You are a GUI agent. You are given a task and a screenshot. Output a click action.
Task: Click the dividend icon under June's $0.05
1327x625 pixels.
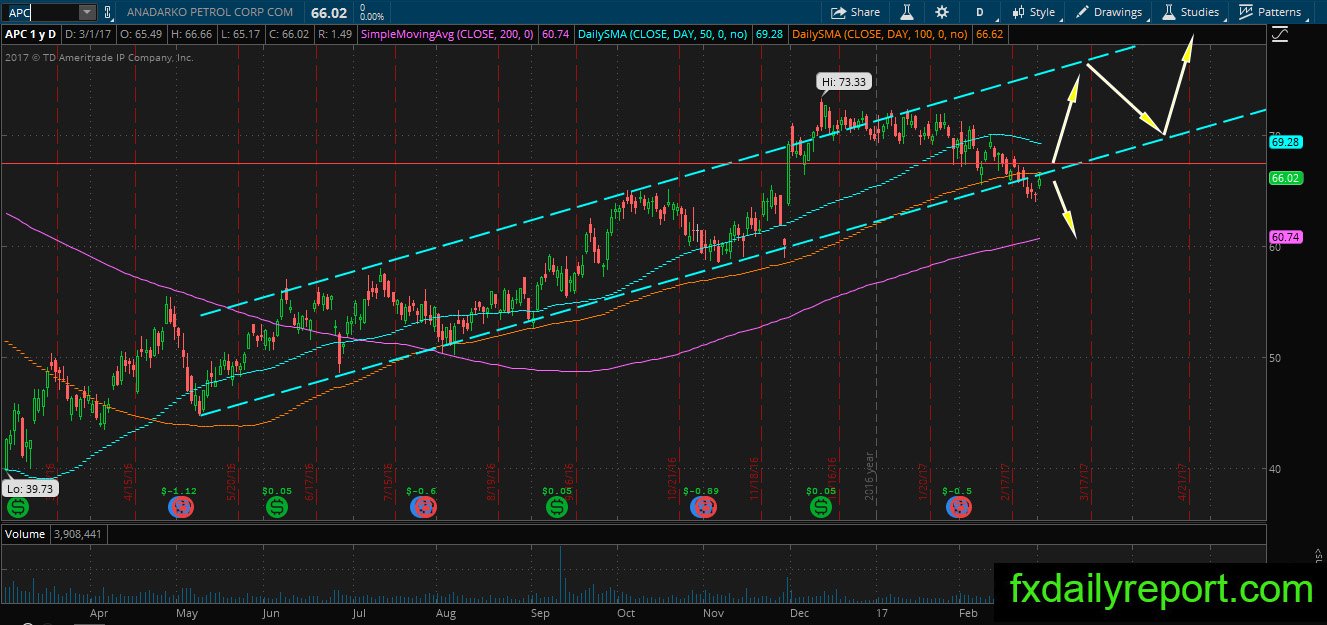pyautogui.click(x=277, y=507)
